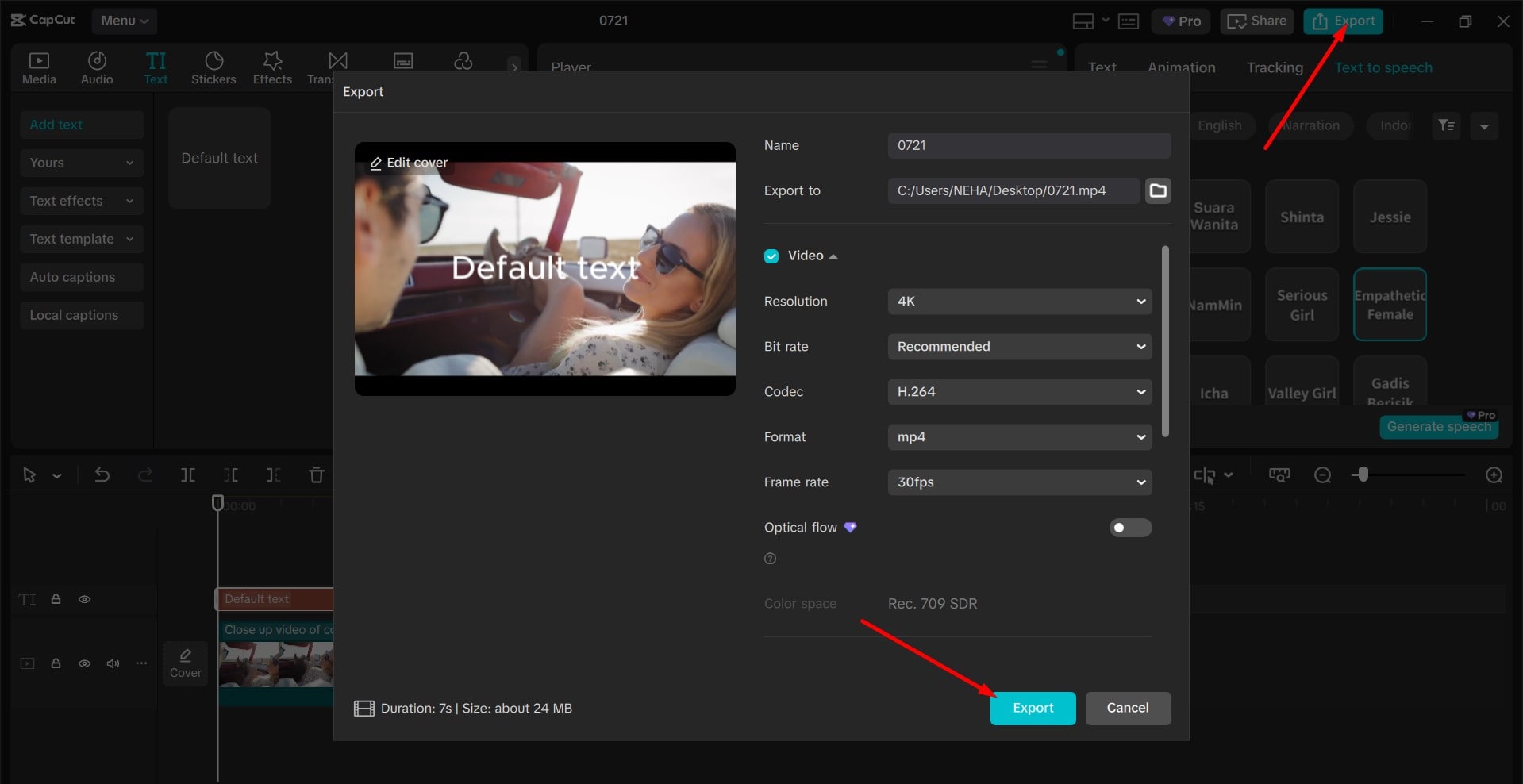This screenshot has height=784, width=1523.
Task: Open the voice filter icon in Text to speech
Action: 1446,125
